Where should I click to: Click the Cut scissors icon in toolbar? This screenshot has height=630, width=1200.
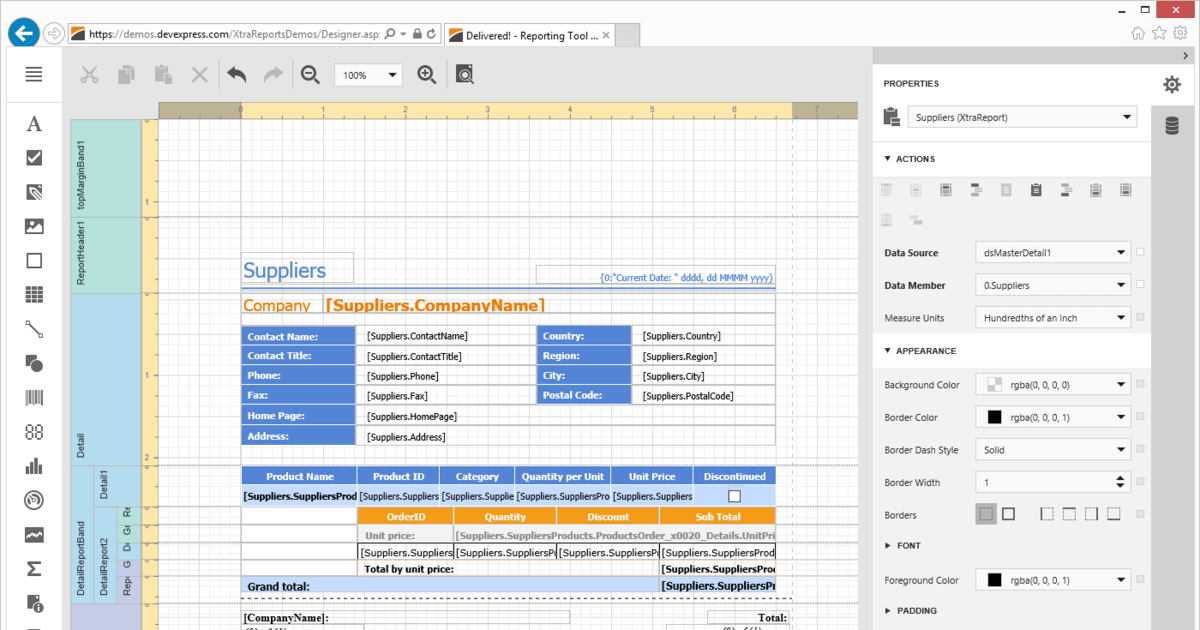[x=90, y=75]
